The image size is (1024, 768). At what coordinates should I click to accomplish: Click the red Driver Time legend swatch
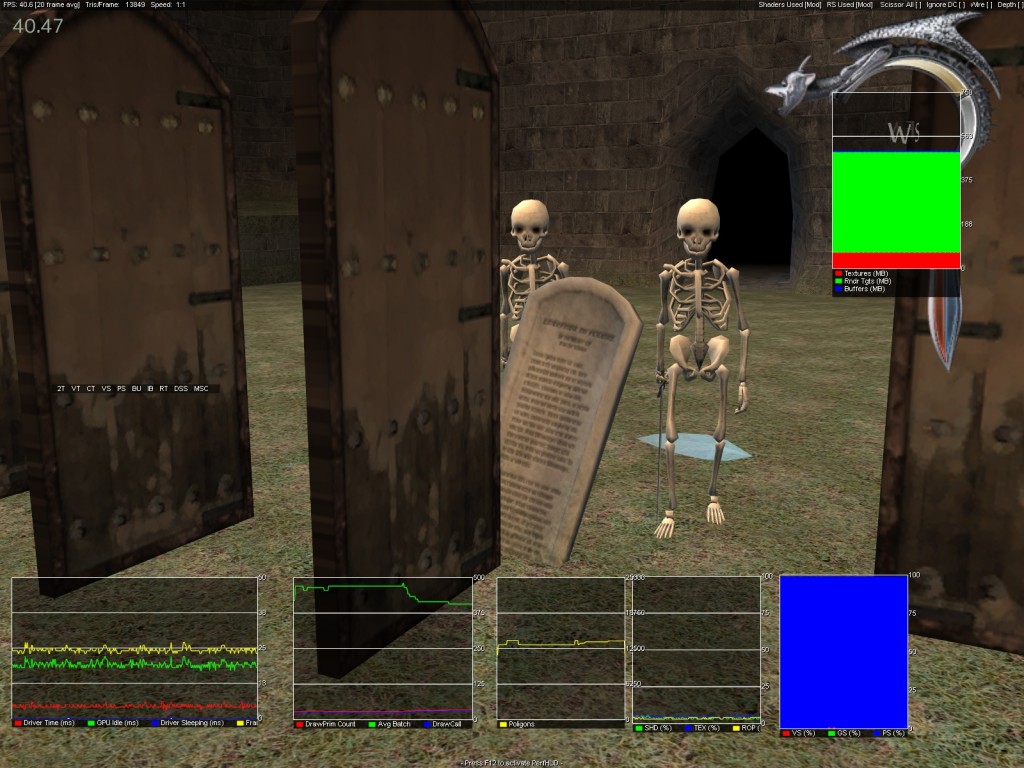point(18,723)
